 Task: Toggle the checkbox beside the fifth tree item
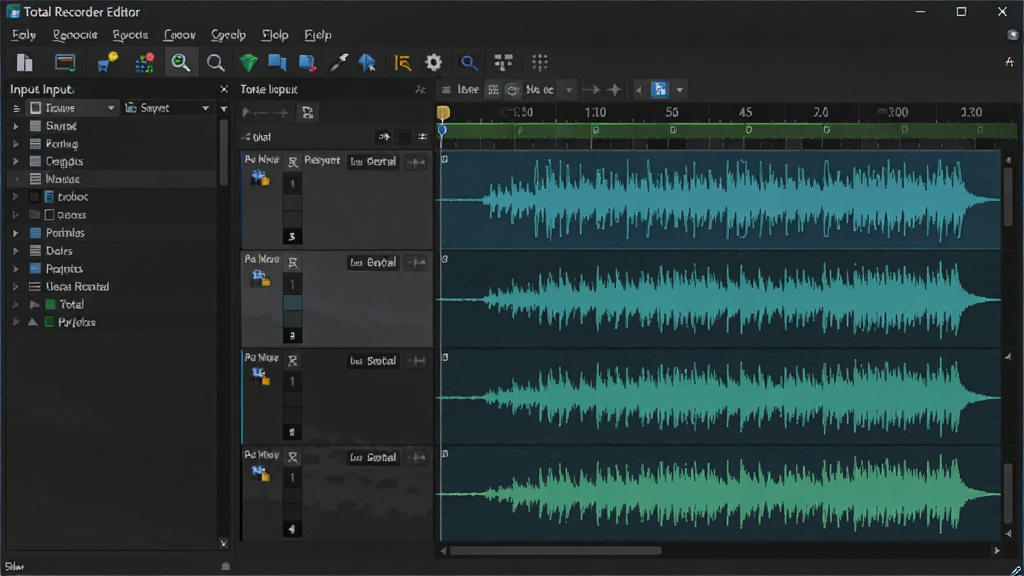(35, 197)
